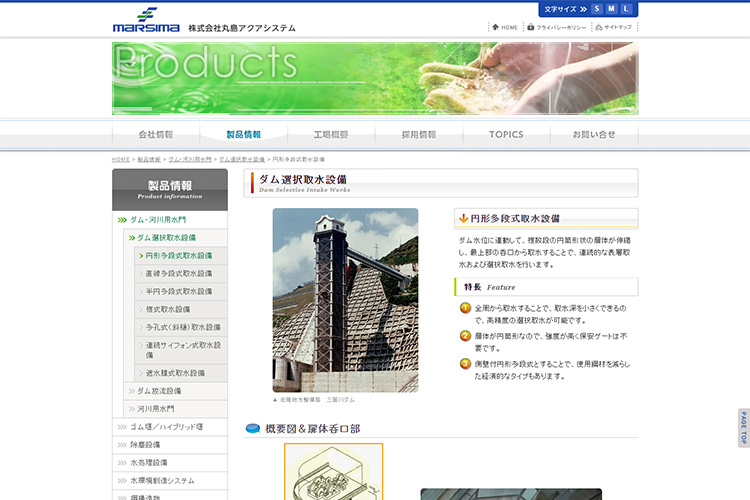Click the dam intake tower photo
This screenshot has height=500, width=750.
point(345,300)
